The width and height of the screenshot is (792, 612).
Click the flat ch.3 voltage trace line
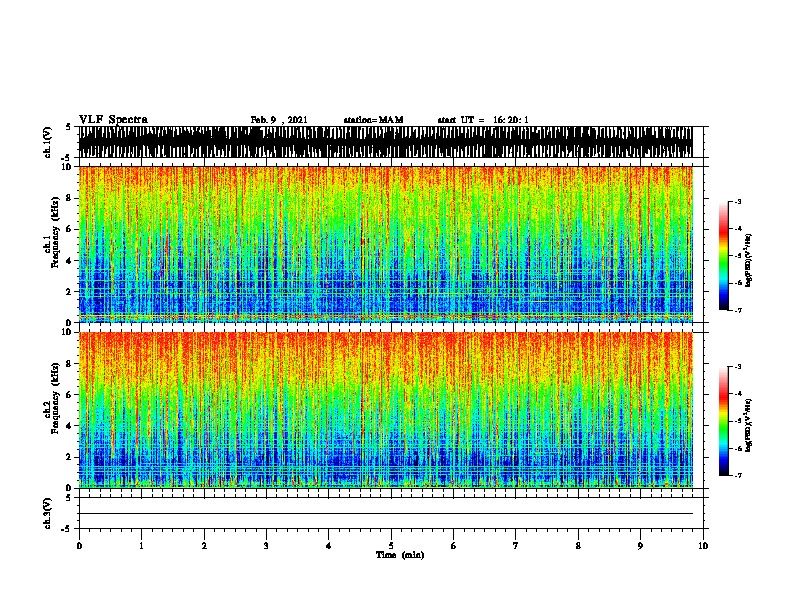coord(386,514)
